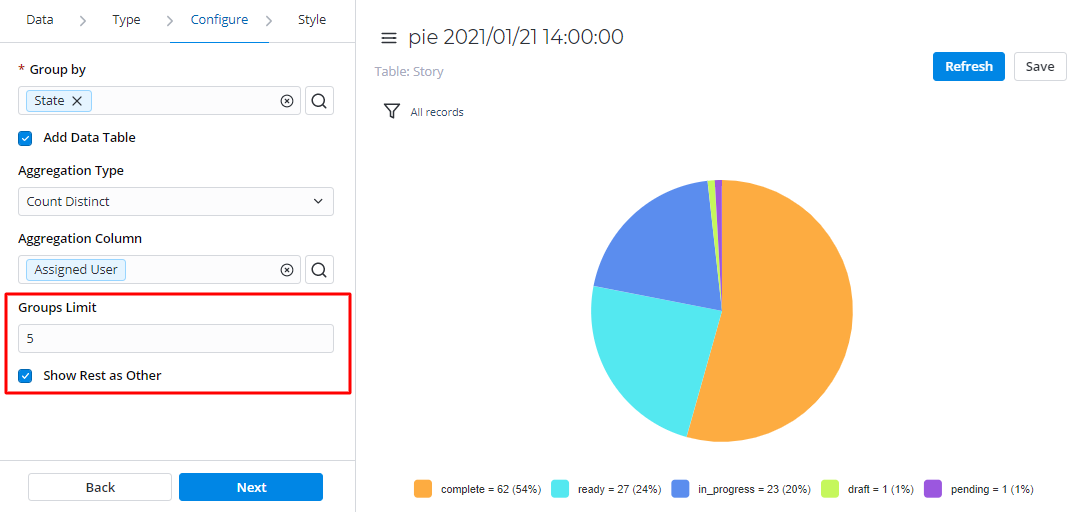Open the Aggregation Column search lookup

pos(319,270)
